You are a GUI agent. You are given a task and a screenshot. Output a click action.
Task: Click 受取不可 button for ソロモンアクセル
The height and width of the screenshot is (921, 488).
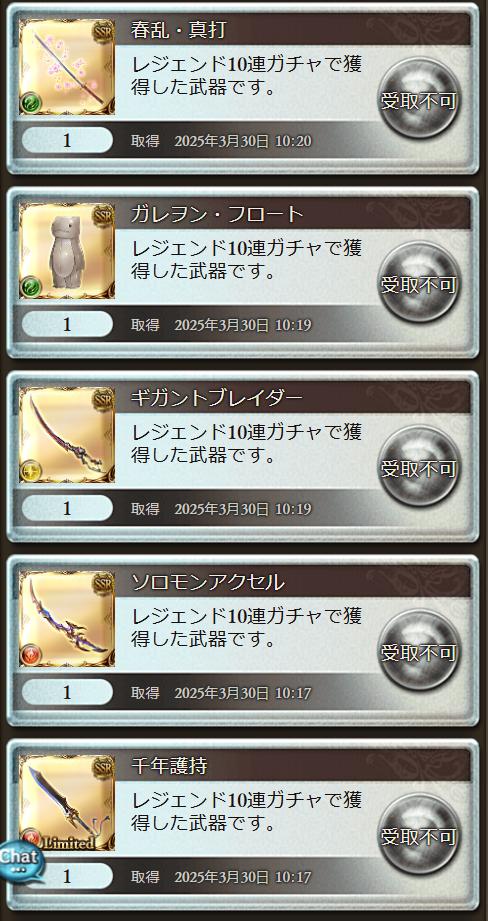418,650
